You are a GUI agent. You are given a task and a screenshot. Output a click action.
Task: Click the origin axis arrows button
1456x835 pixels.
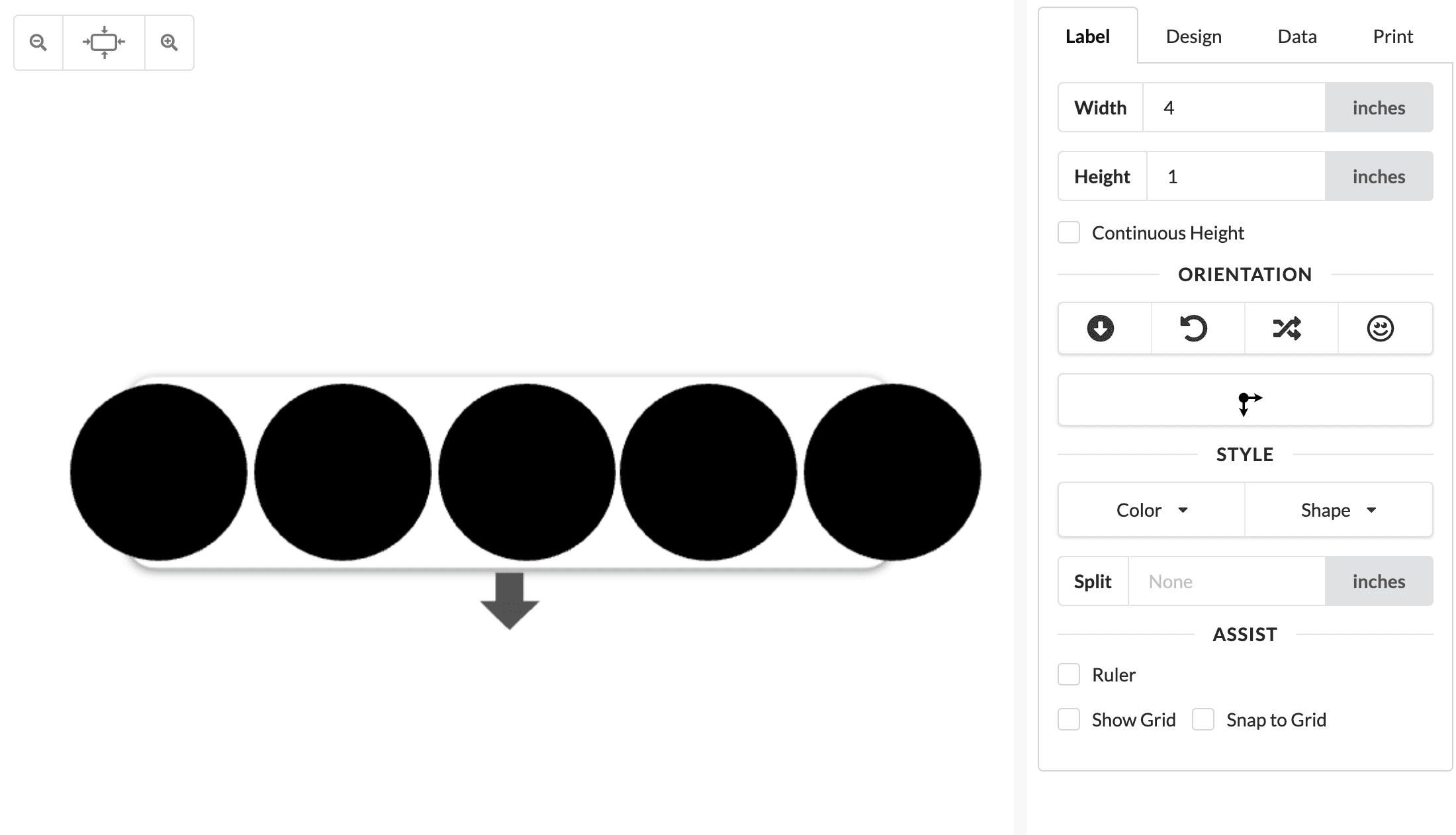[1246, 400]
